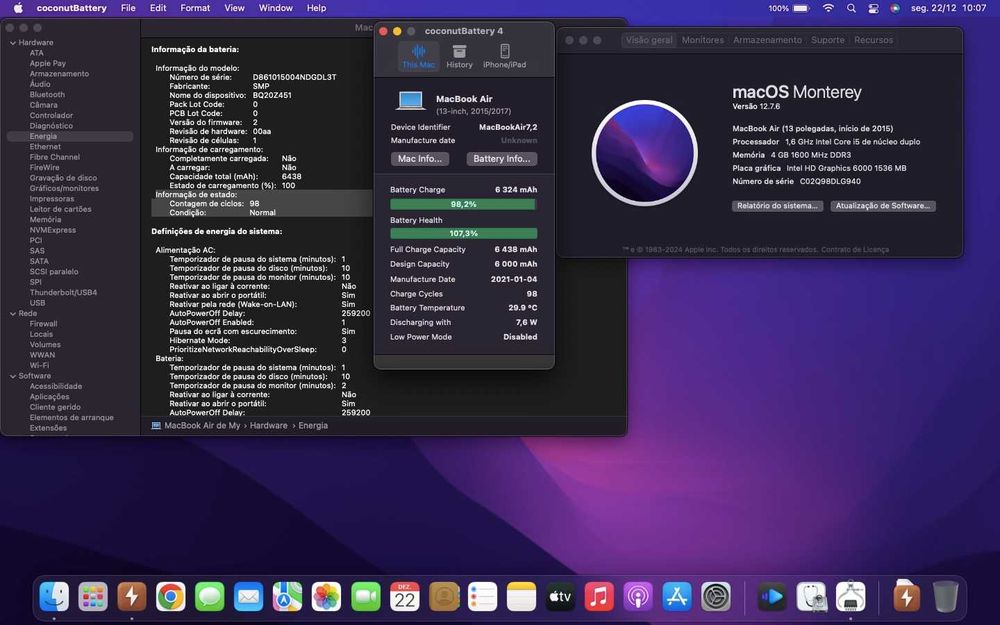This screenshot has width=1000, height=625.
Task: Click Relatório do sistema... button
Action: [777, 206]
